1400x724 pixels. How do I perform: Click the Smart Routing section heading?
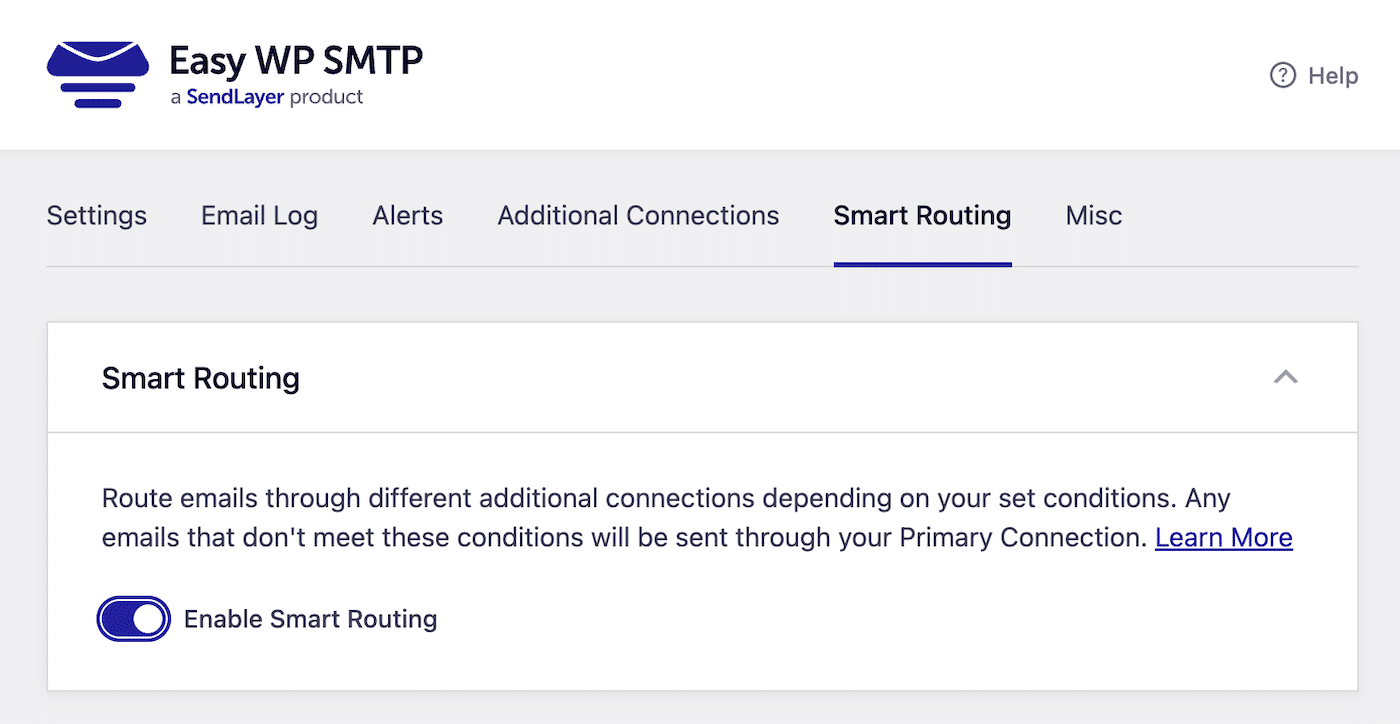point(200,378)
